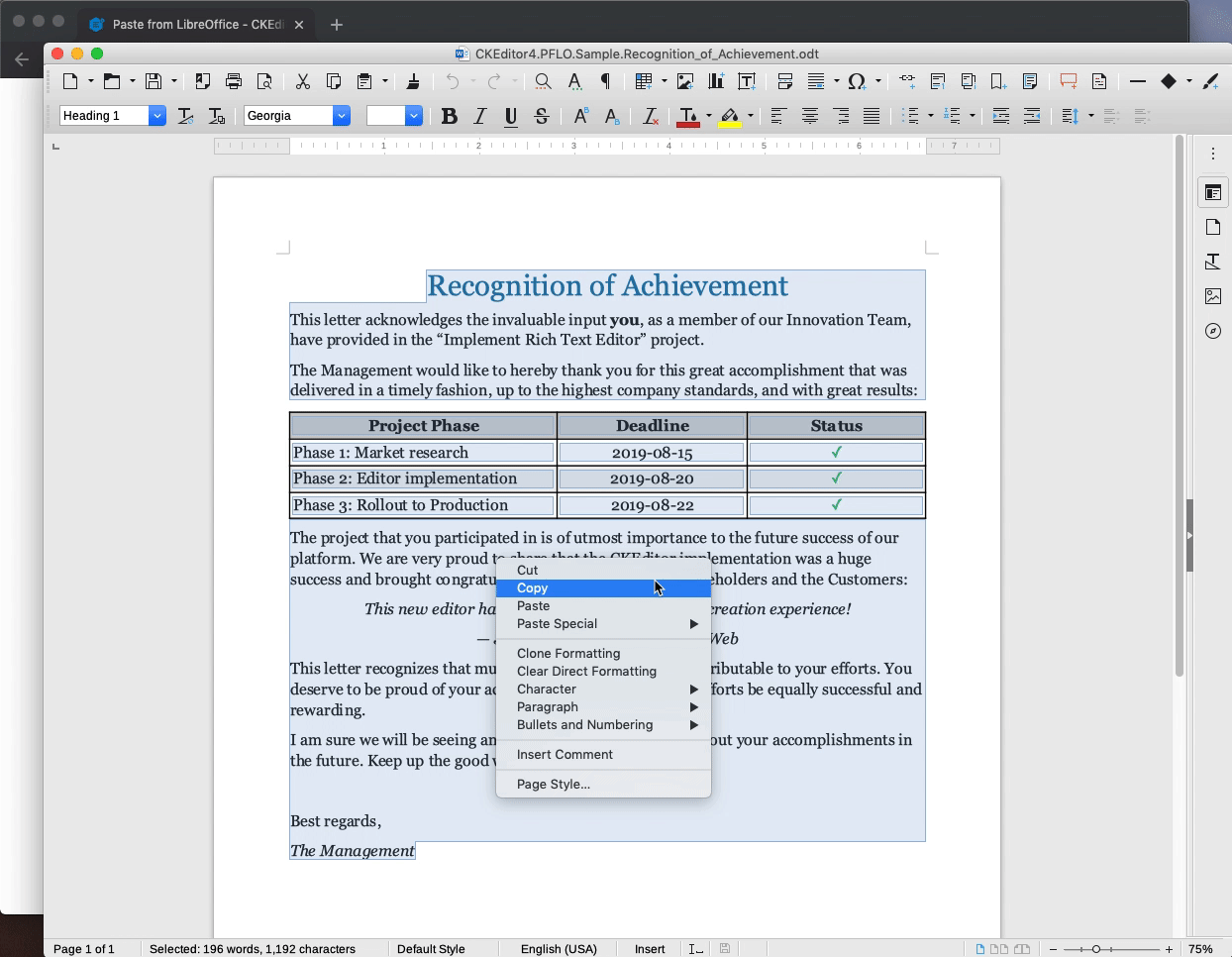
Task: Click the Spelling check icon
Action: click(x=574, y=81)
